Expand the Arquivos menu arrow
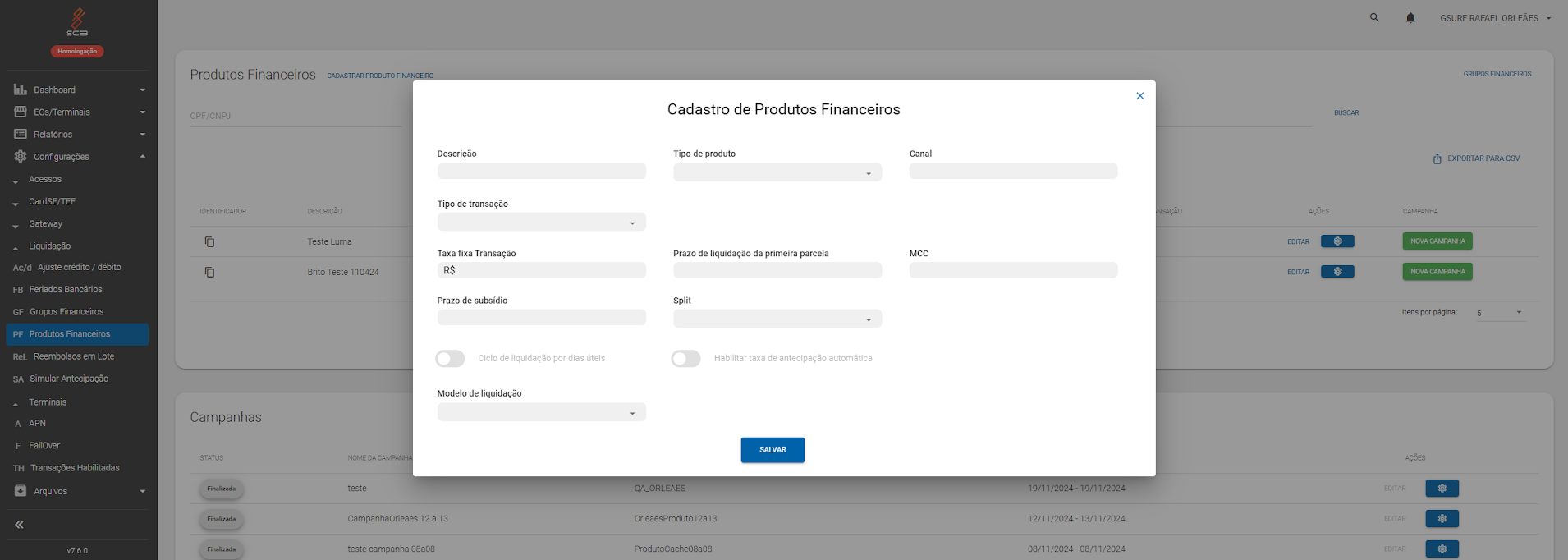 pos(143,492)
